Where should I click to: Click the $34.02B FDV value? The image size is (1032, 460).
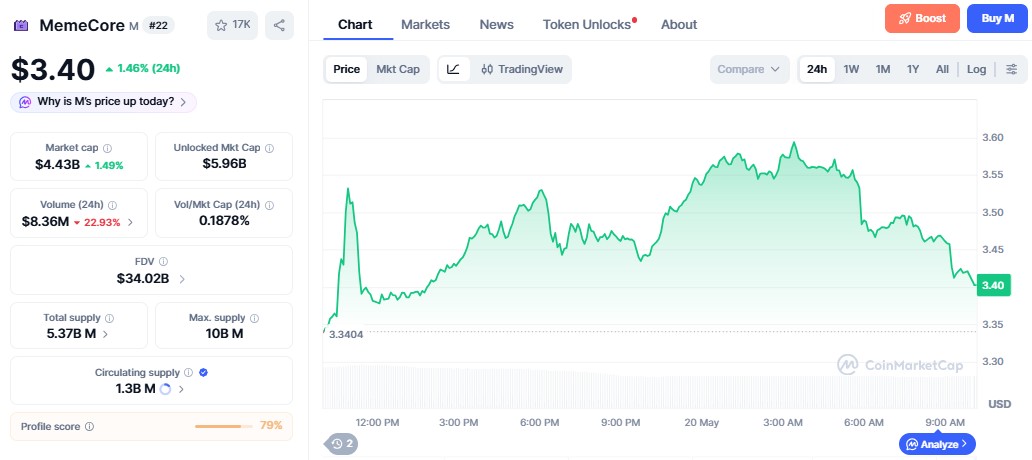pos(143,278)
